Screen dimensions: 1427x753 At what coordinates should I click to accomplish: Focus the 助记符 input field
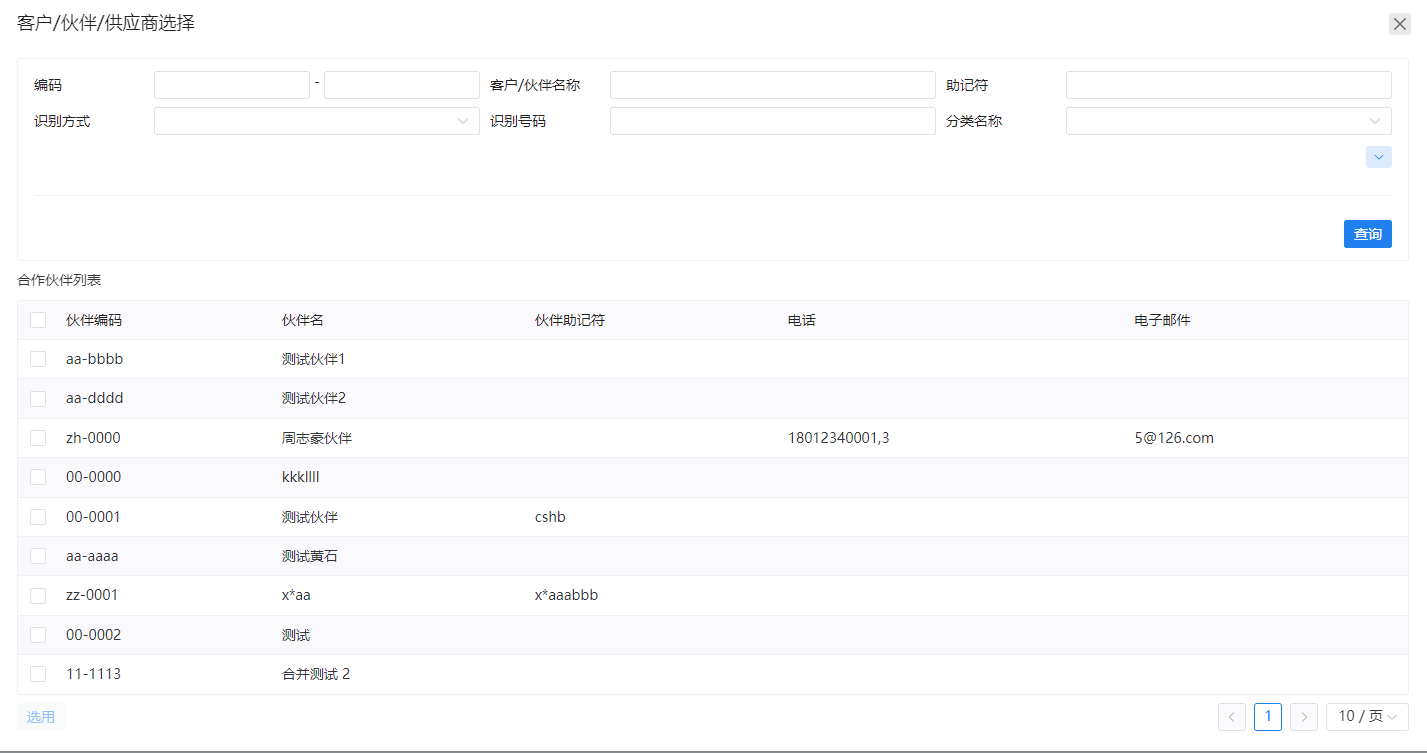[x=1229, y=85]
